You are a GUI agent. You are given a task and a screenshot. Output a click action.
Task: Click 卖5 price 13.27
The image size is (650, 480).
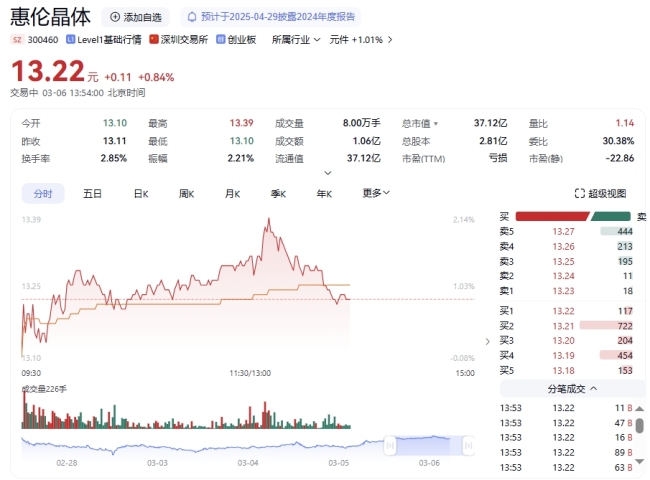(563, 232)
